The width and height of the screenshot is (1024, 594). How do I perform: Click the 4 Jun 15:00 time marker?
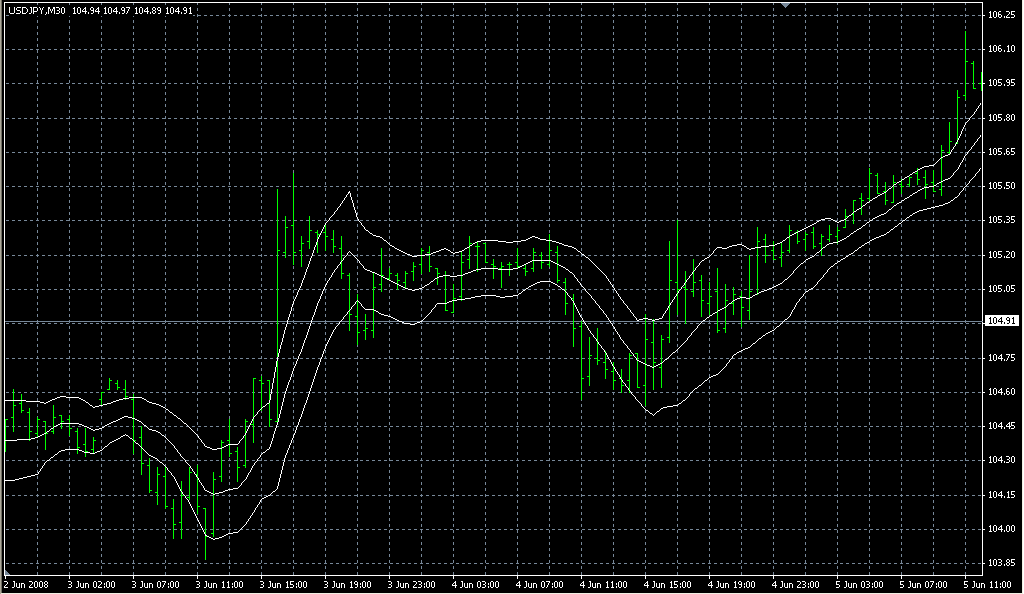(668, 583)
